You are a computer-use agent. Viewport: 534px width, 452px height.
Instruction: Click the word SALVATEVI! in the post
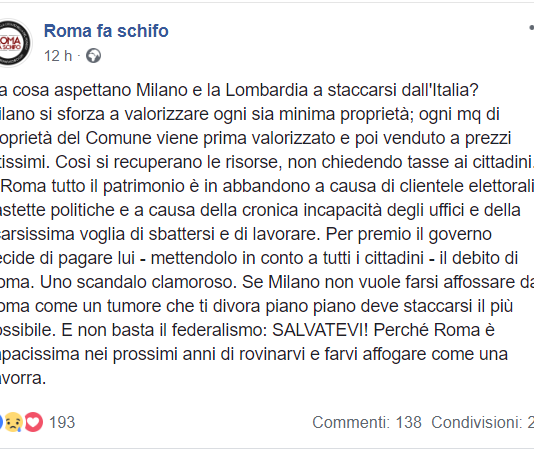[320, 330]
